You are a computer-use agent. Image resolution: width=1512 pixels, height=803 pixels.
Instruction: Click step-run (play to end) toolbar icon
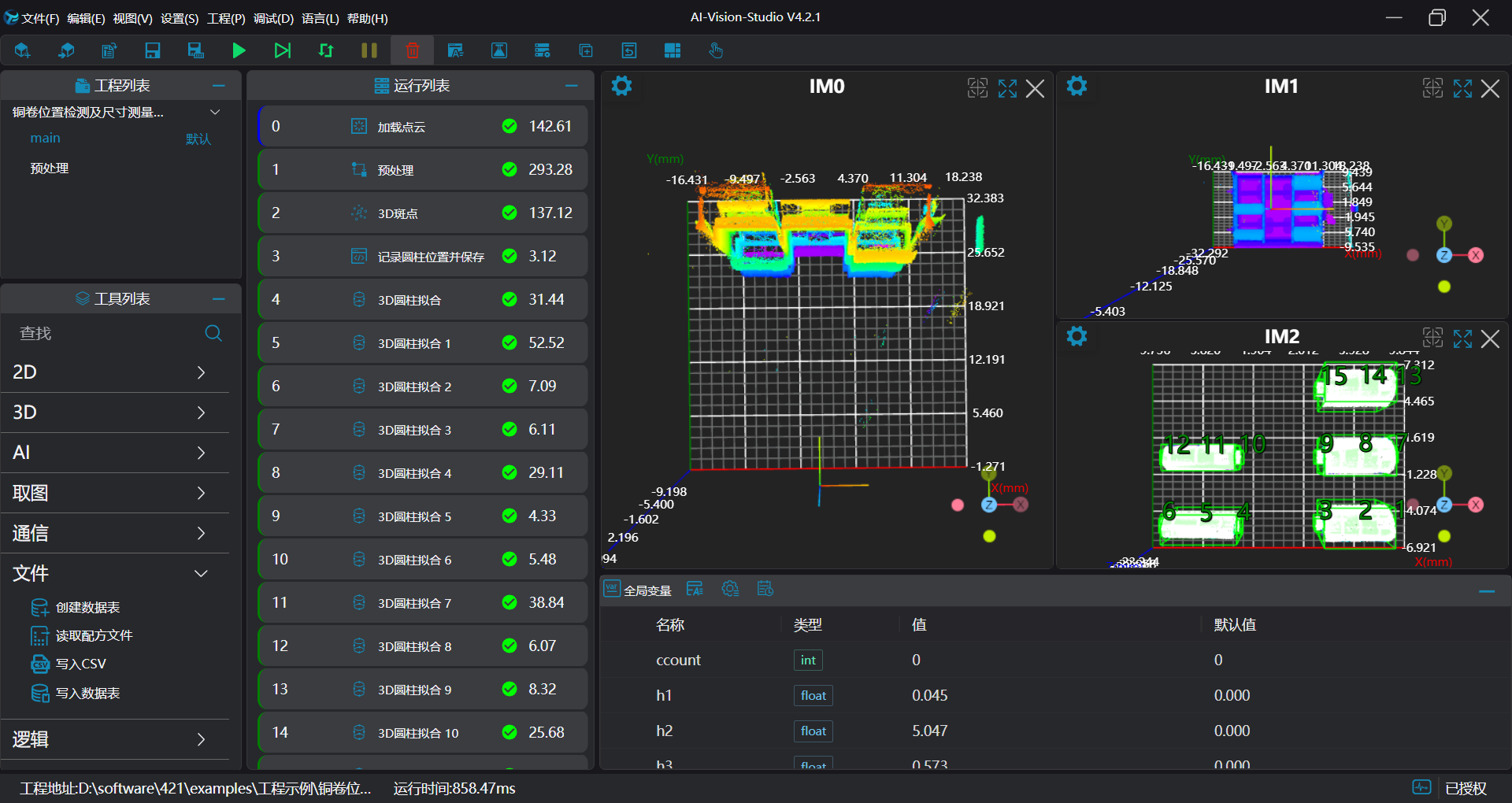pyautogui.click(x=282, y=51)
